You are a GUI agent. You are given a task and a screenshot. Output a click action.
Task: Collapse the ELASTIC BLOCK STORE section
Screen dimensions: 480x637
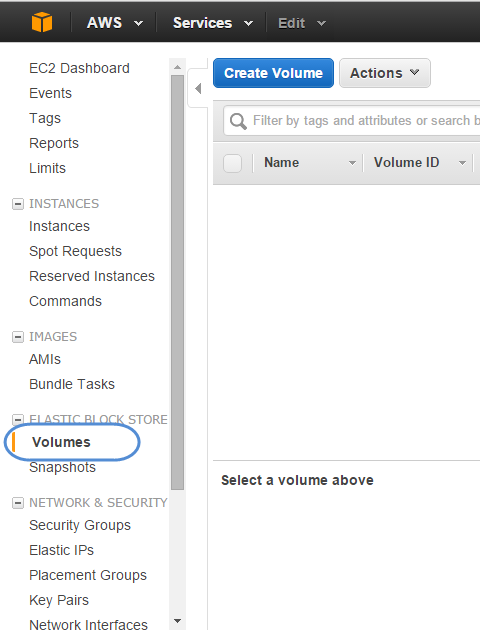pyautogui.click(x=18, y=420)
